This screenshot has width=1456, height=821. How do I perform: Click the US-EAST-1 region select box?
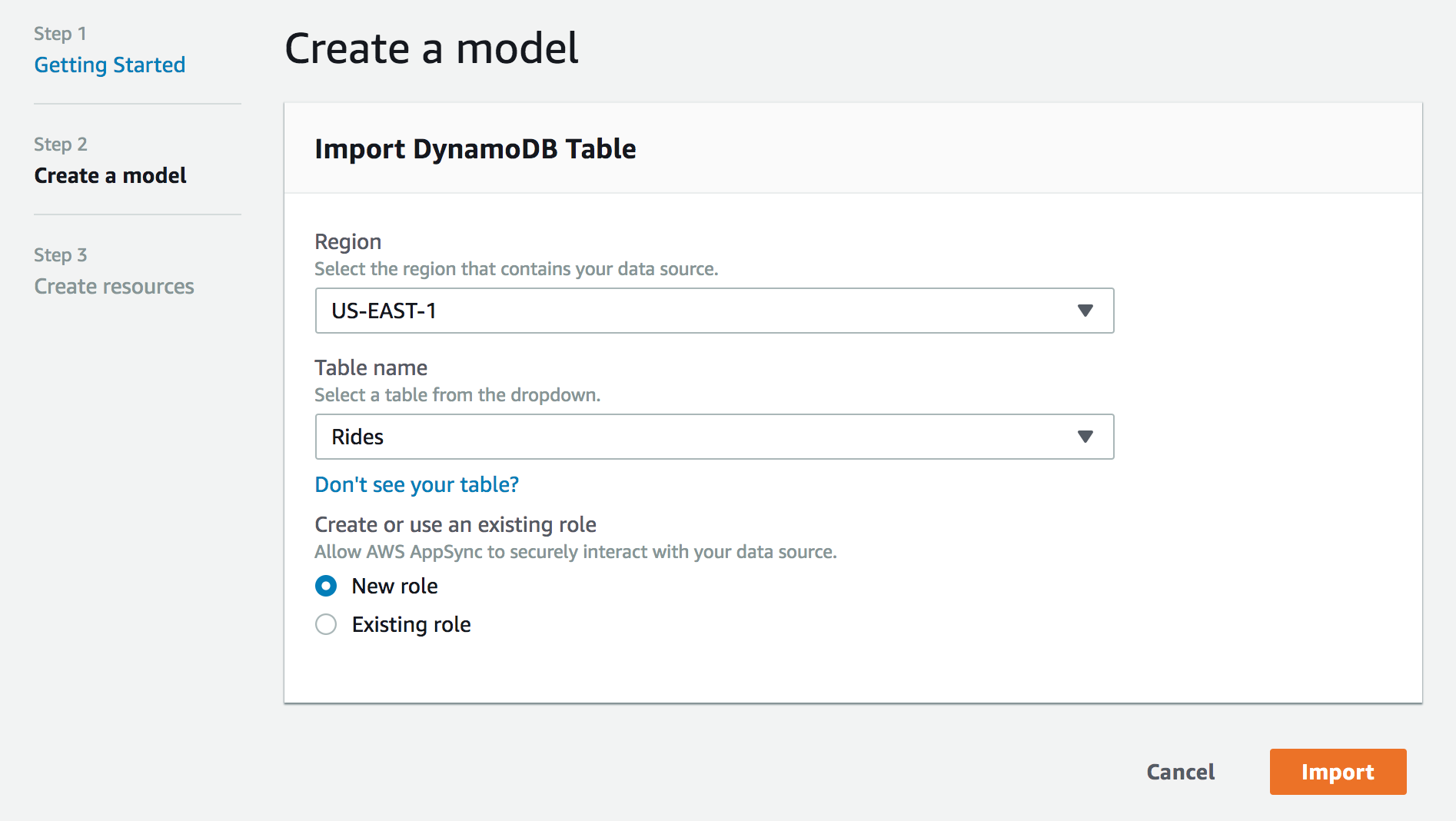714,311
